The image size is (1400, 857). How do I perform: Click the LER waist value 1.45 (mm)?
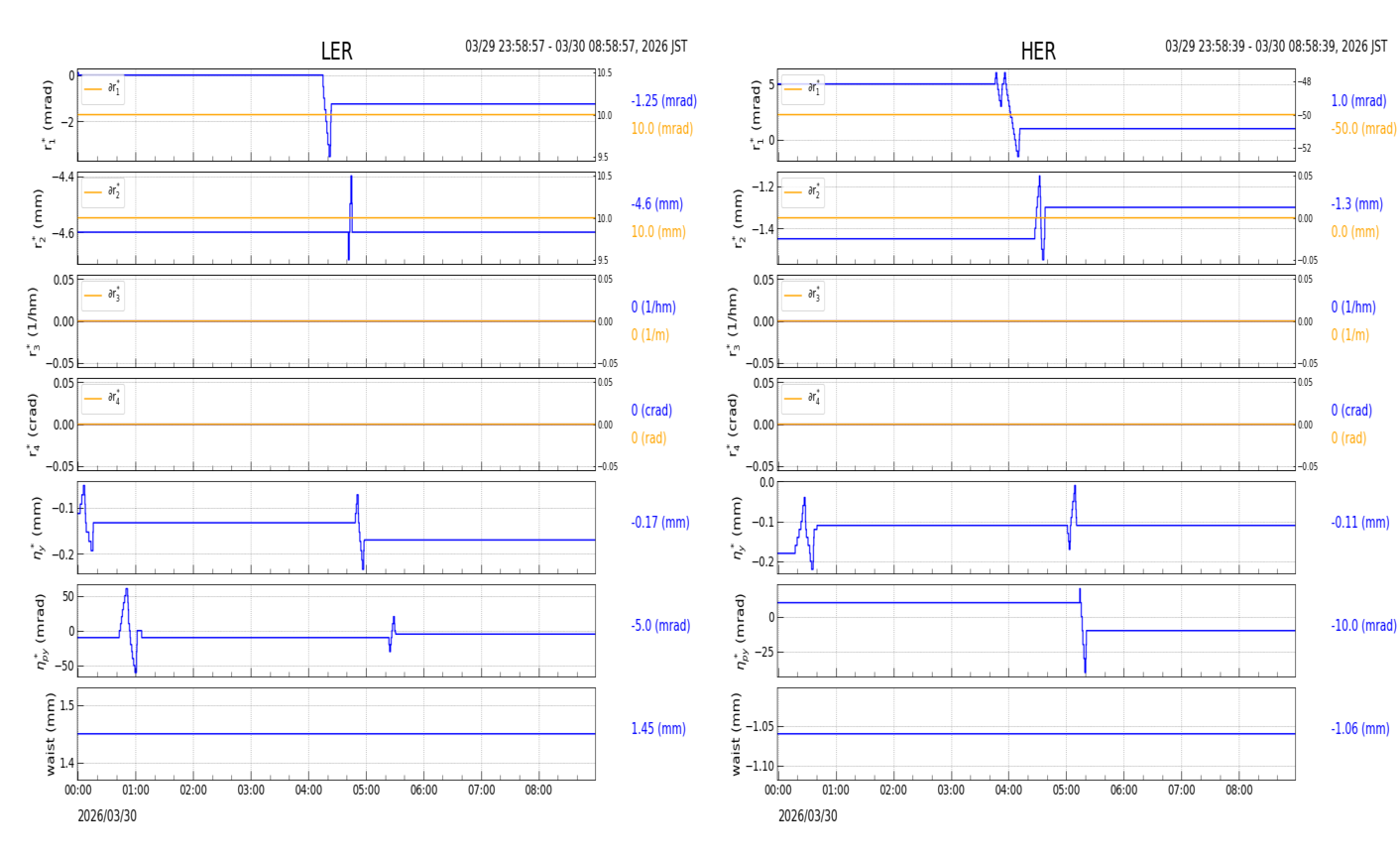click(658, 729)
